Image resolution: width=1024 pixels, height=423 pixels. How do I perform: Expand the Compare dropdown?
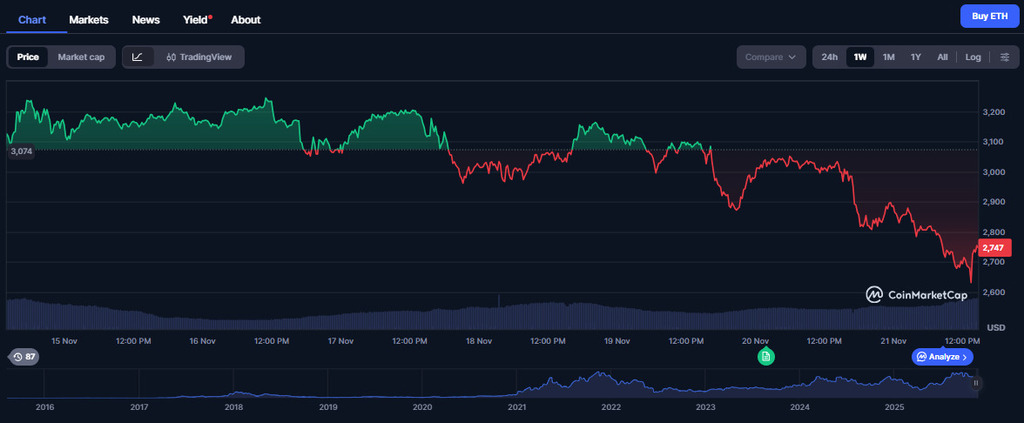pyautogui.click(x=771, y=57)
